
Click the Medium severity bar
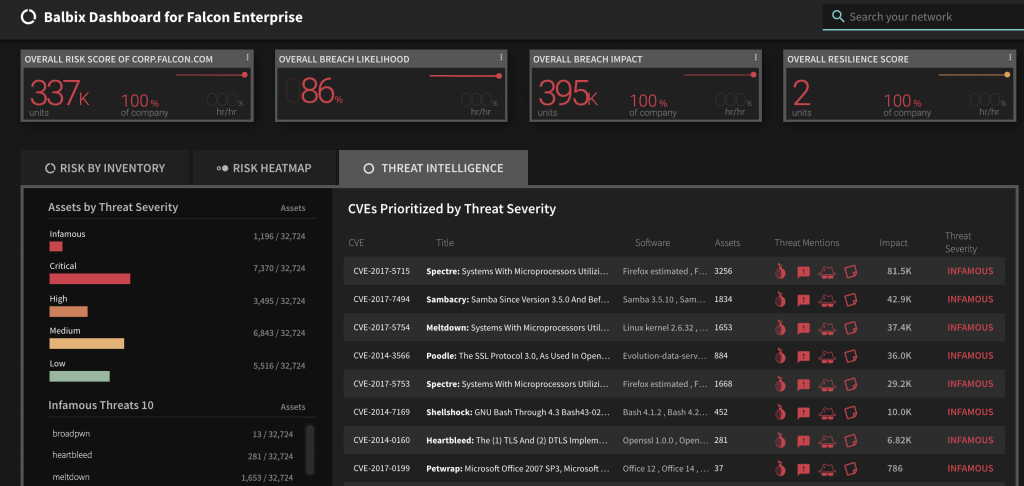click(87, 344)
